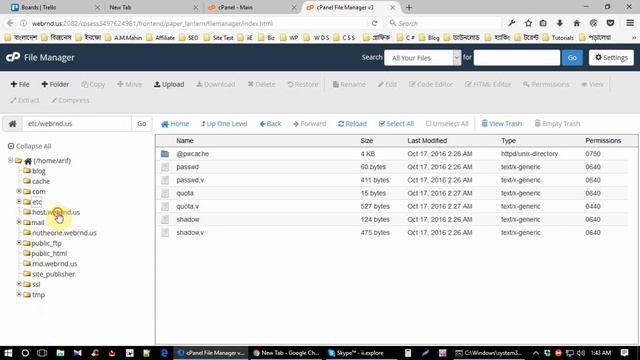Expand the etc folder node
Viewport: 640px width, 360px height.
pos(19,201)
